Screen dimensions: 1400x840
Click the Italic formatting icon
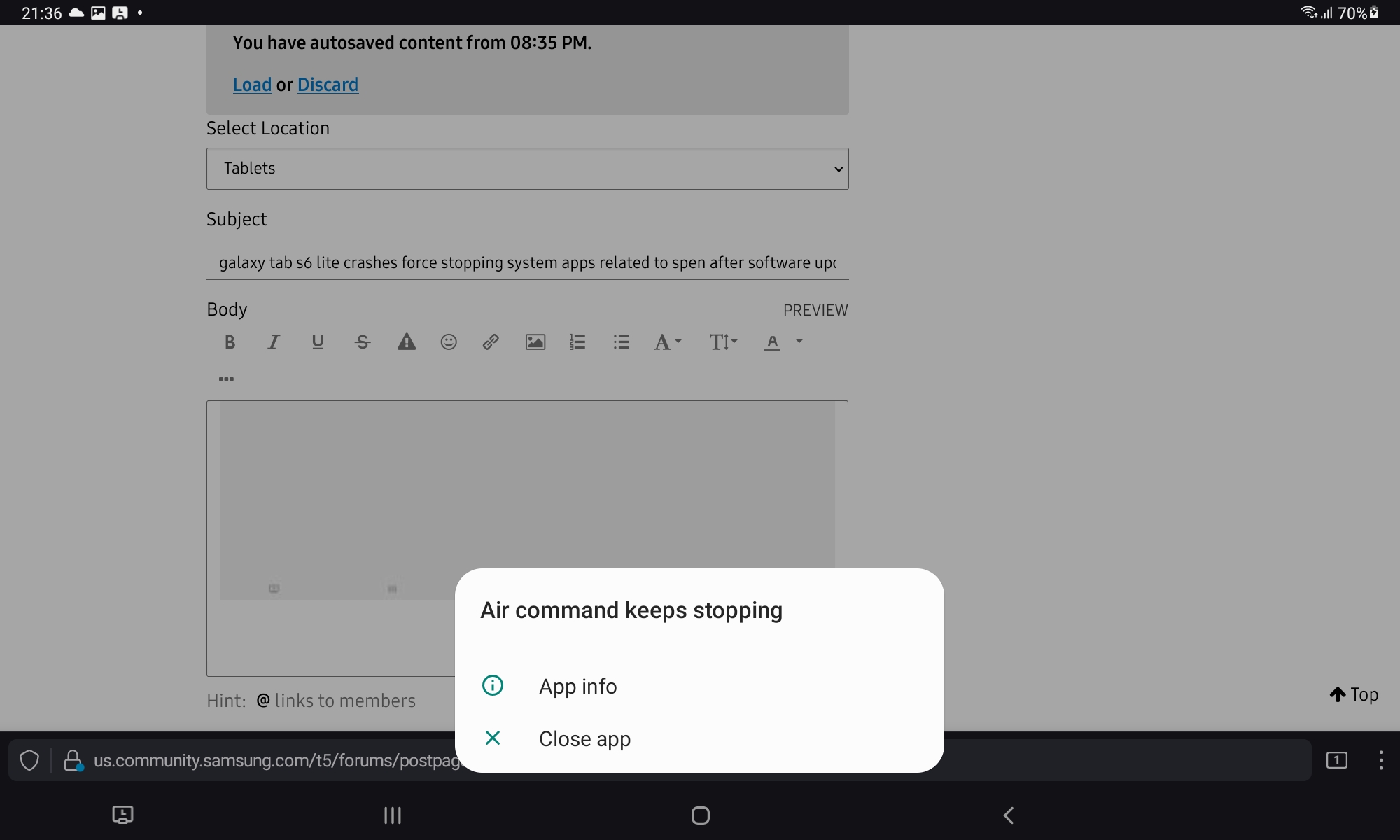point(273,341)
